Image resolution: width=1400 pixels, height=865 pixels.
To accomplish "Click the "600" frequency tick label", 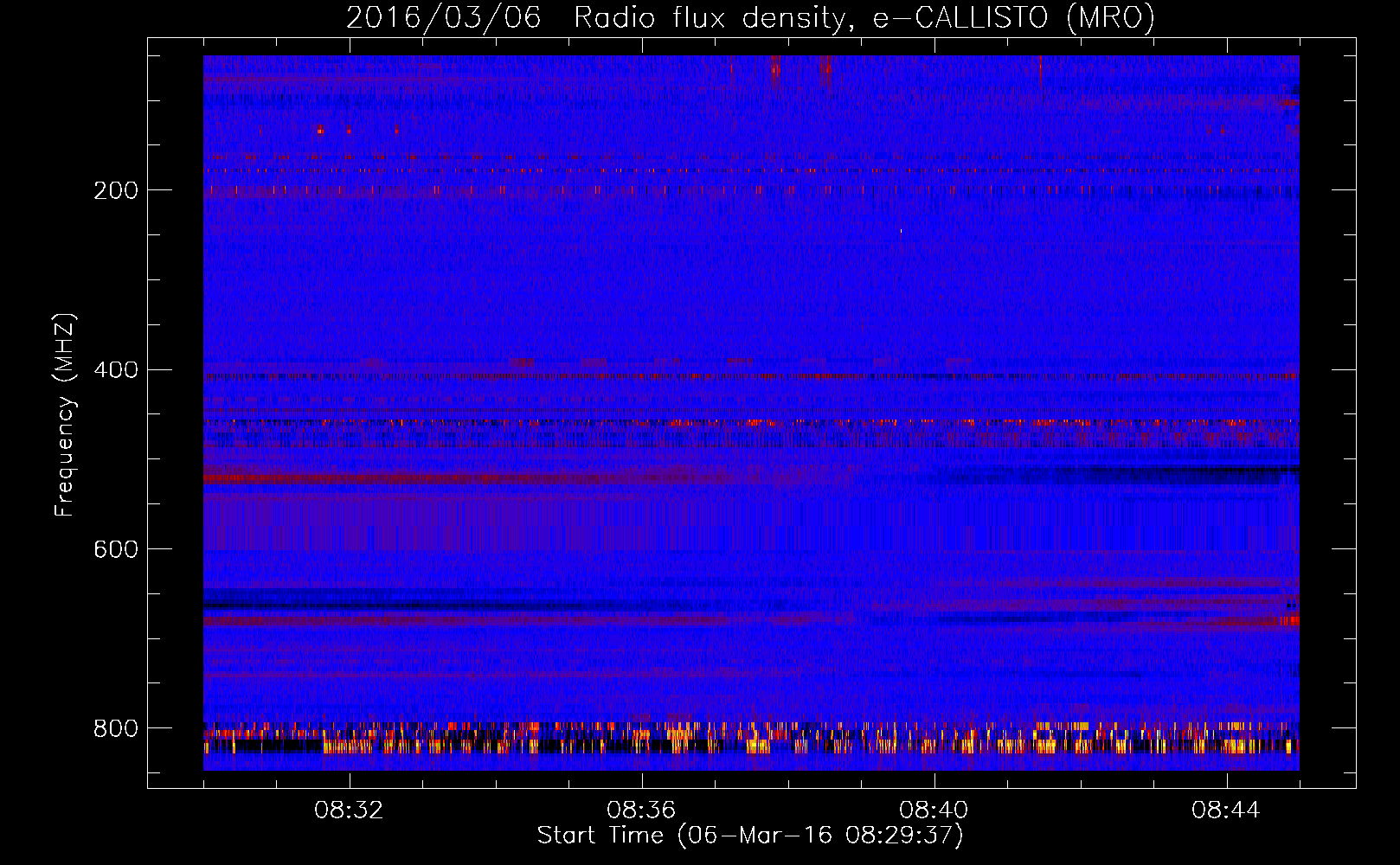I will [x=116, y=549].
